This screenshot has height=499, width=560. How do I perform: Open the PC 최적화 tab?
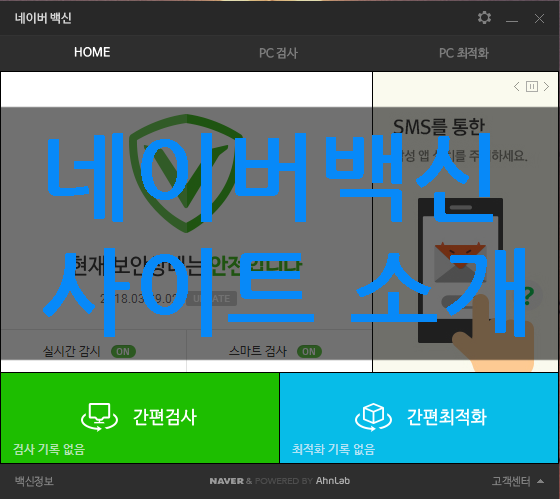click(464, 53)
